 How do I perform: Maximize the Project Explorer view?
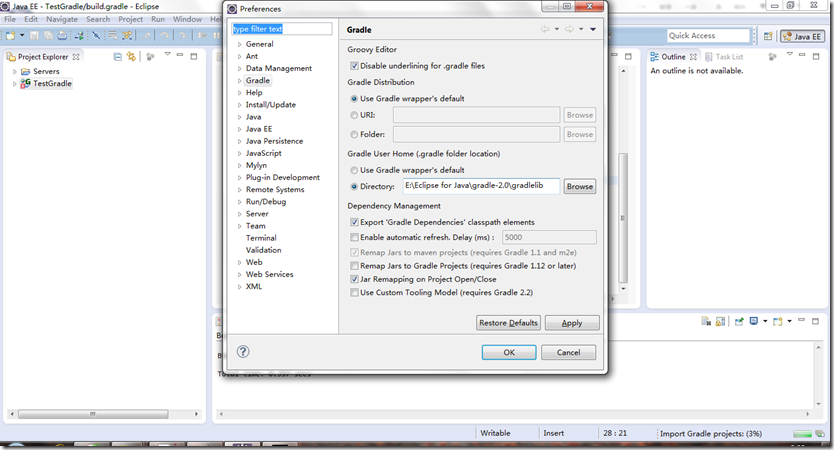(x=194, y=56)
